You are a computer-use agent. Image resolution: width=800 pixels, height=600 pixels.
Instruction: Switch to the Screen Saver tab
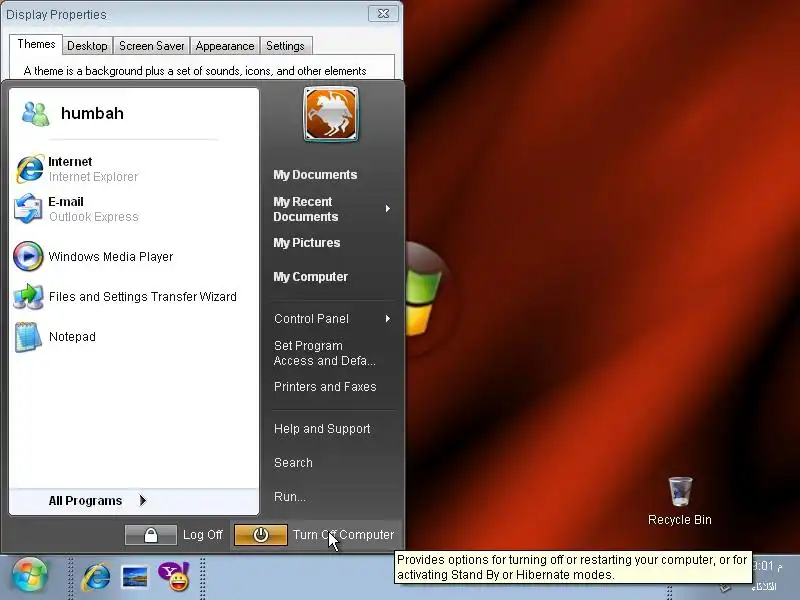[152, 46]
